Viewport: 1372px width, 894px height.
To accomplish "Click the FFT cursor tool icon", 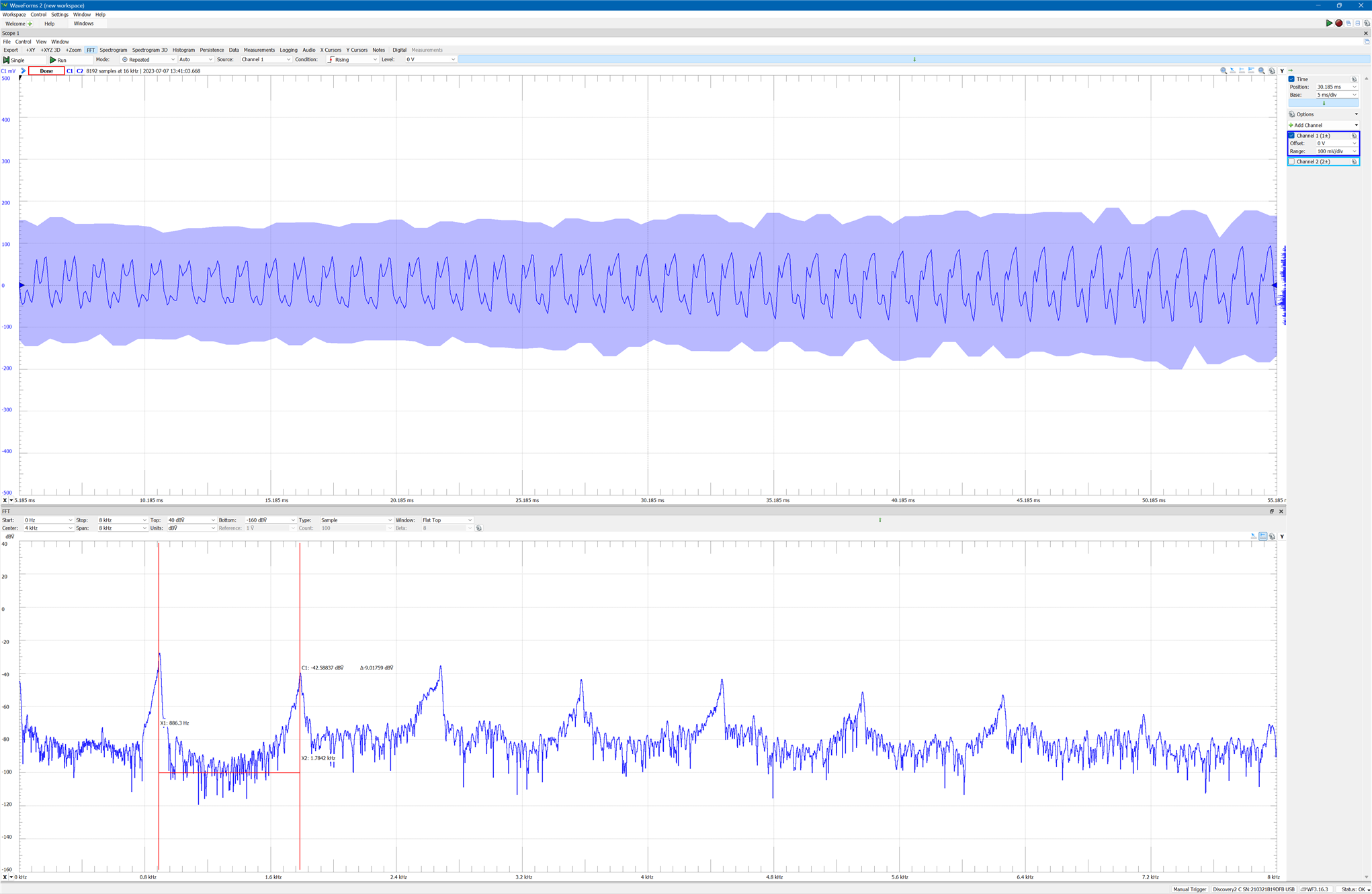I will (1254, 536).
